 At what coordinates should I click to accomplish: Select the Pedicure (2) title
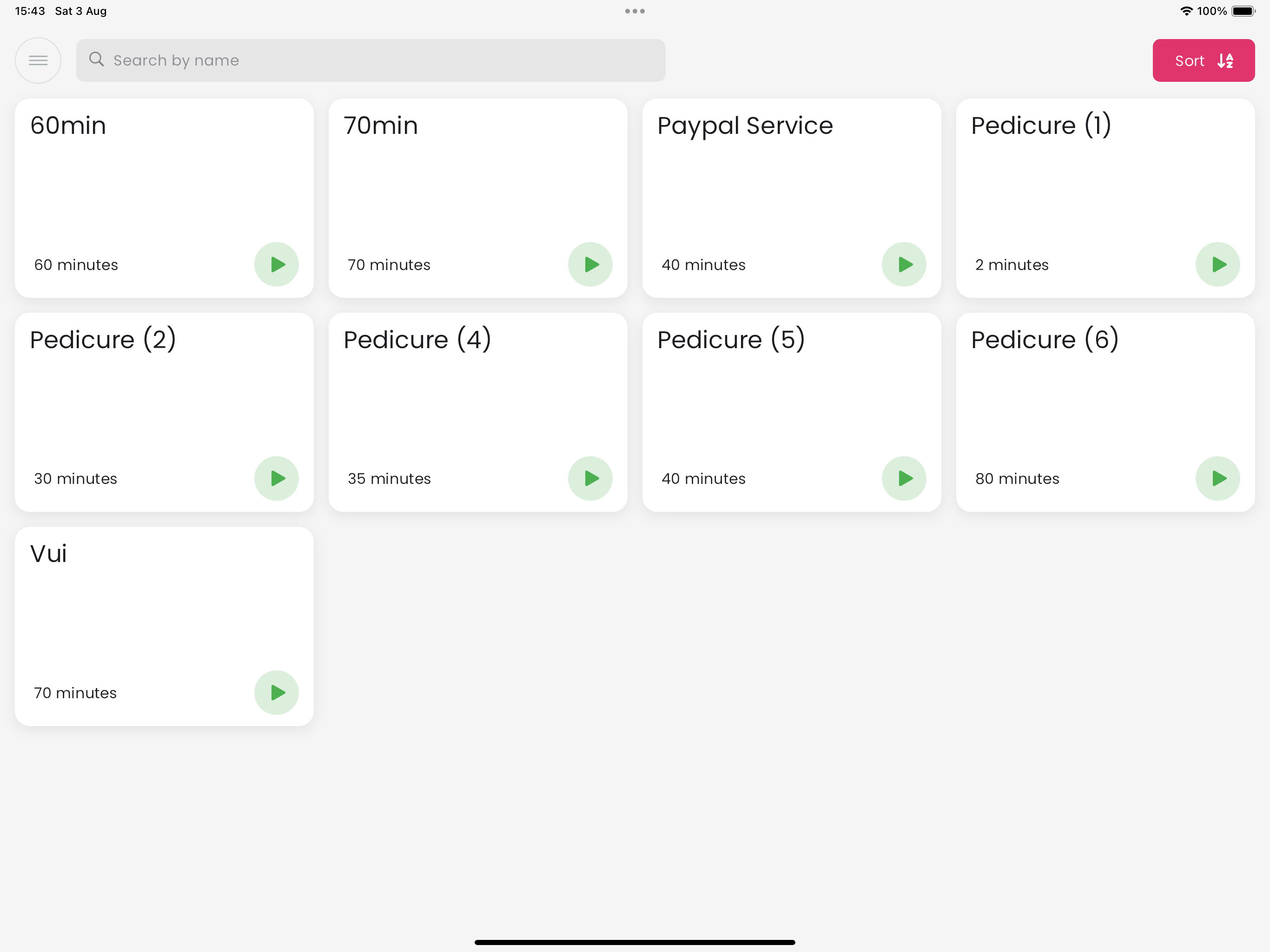[x=103, y=340]
